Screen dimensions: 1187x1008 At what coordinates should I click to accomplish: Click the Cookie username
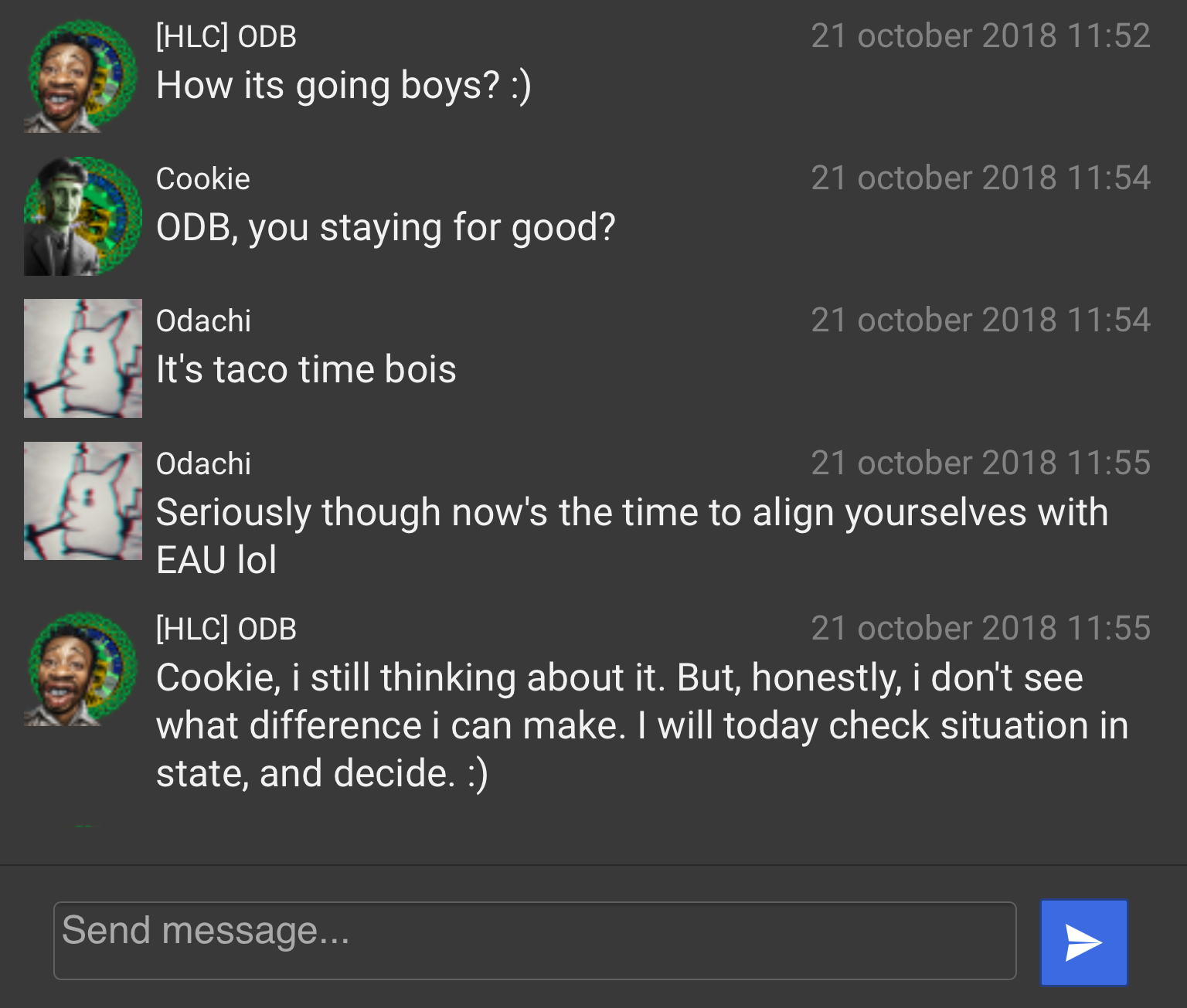(203, 179)
